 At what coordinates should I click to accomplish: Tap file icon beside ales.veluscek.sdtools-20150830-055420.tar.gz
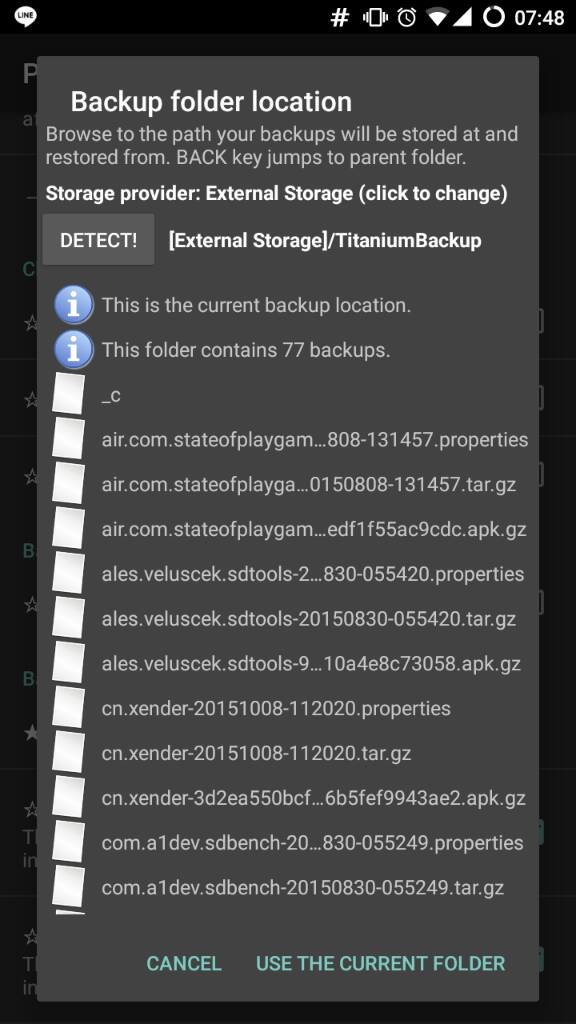click(69, 618)
